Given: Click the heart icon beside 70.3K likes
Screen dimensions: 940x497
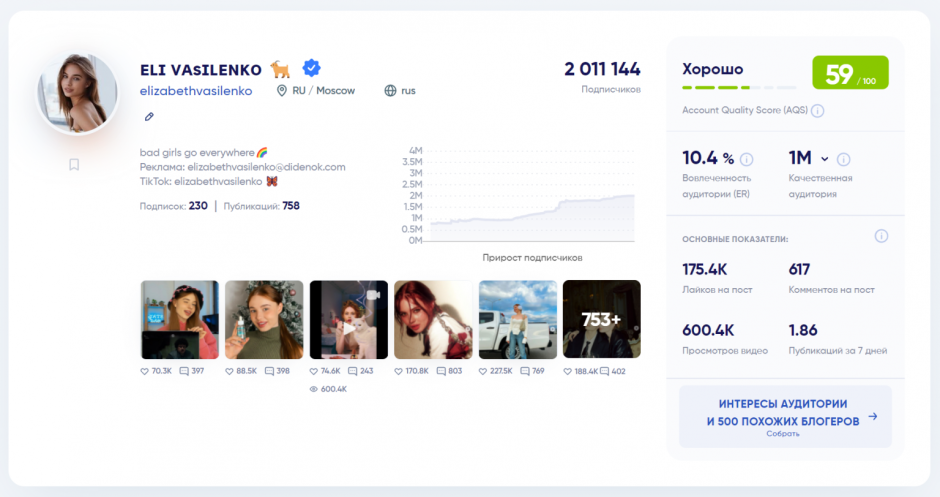Looking at the screenshot, I should tap(144, 372).
